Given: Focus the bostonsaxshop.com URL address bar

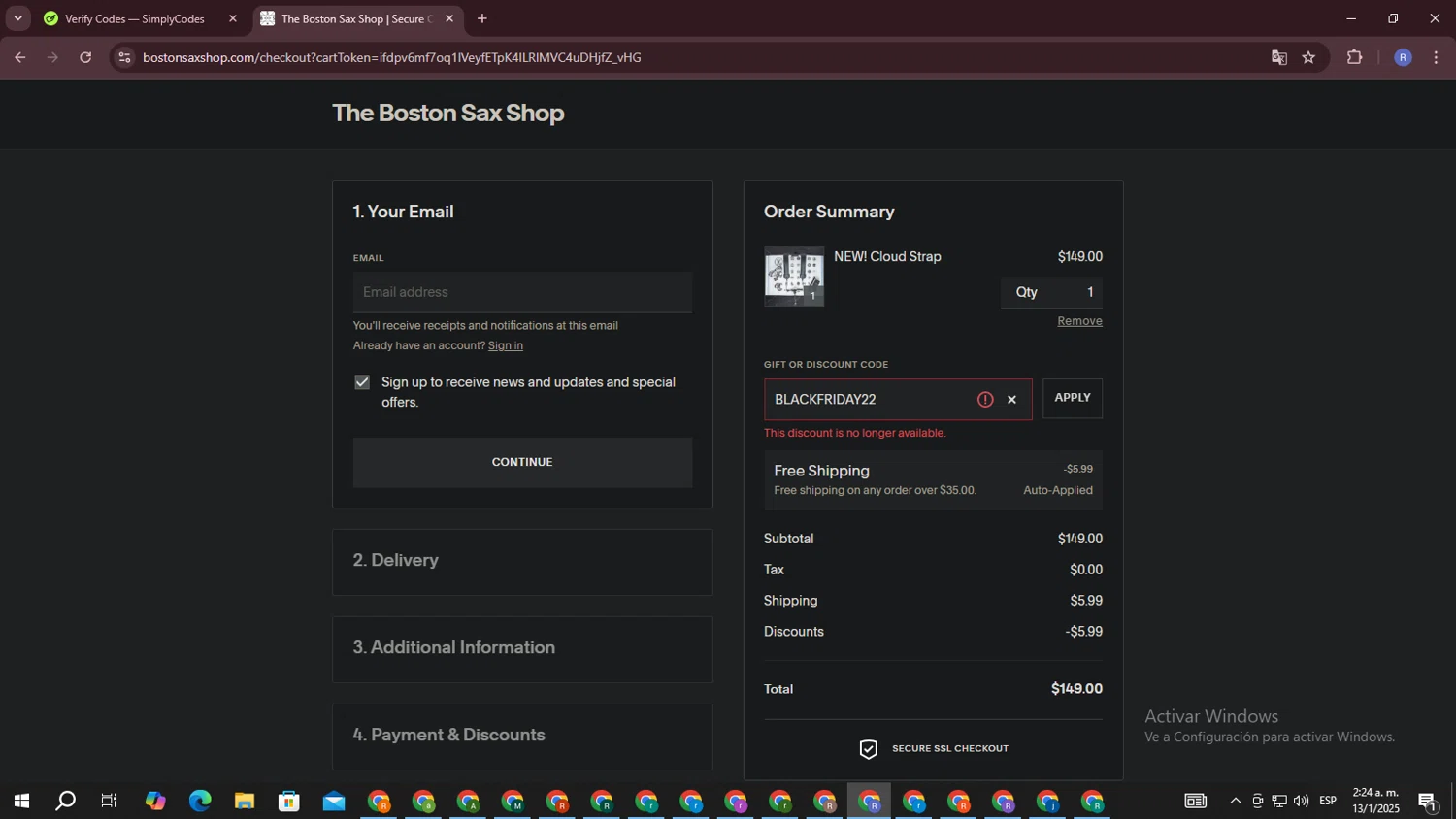Looking at the screenshot, I should click(x=391, y=57).
